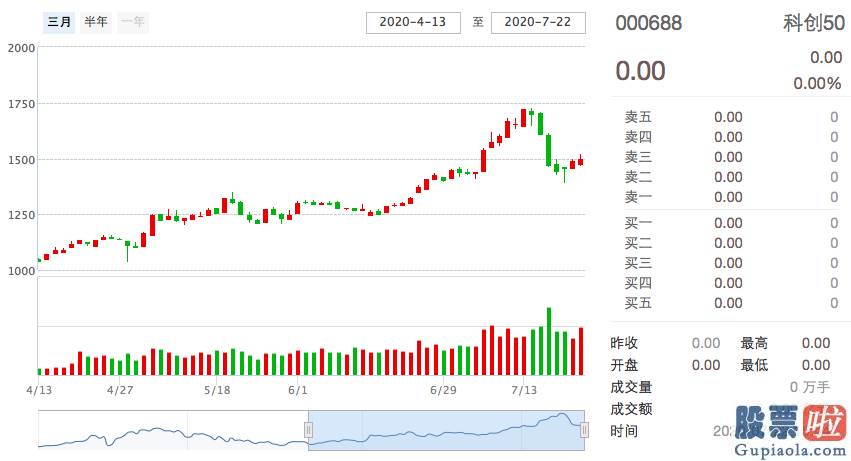
Task: Switch to the 半年 time range tab
Action: 96,22
